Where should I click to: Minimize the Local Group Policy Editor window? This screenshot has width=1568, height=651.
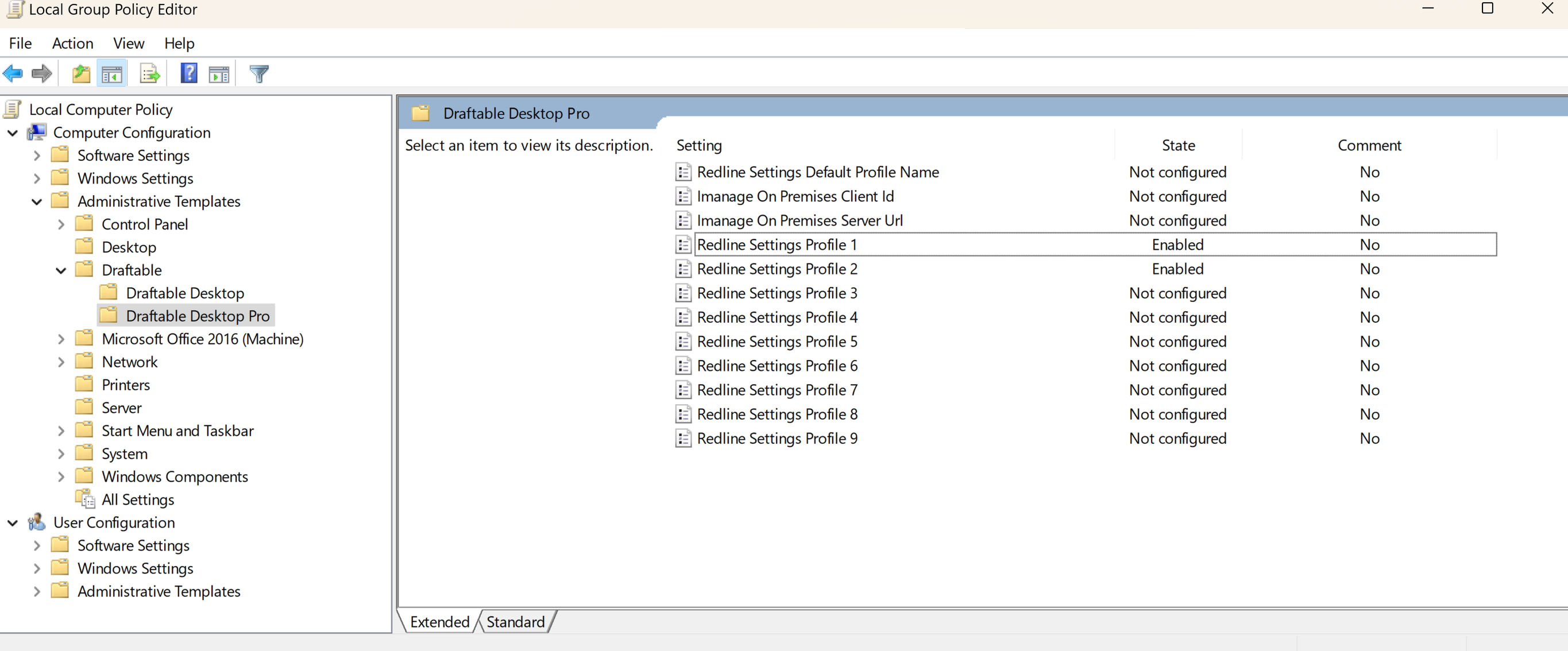pos(1428,9)
